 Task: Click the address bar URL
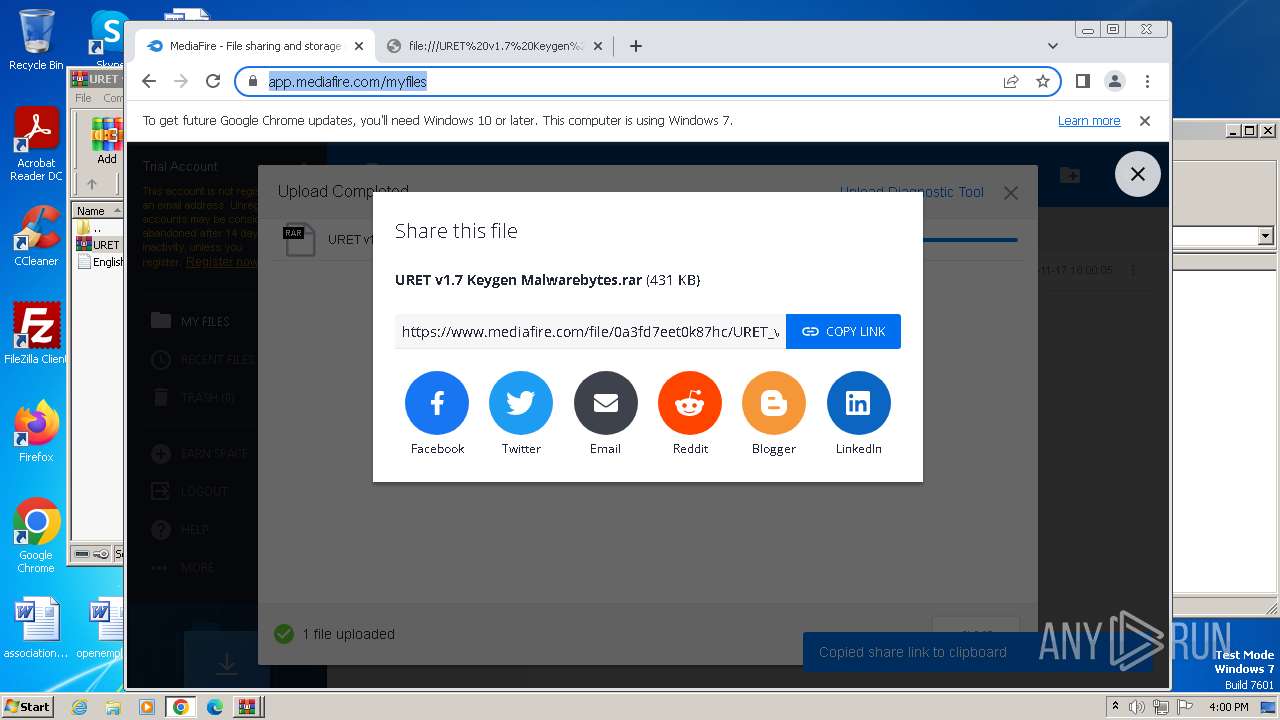pyautogui.click(x=347, y=82)
